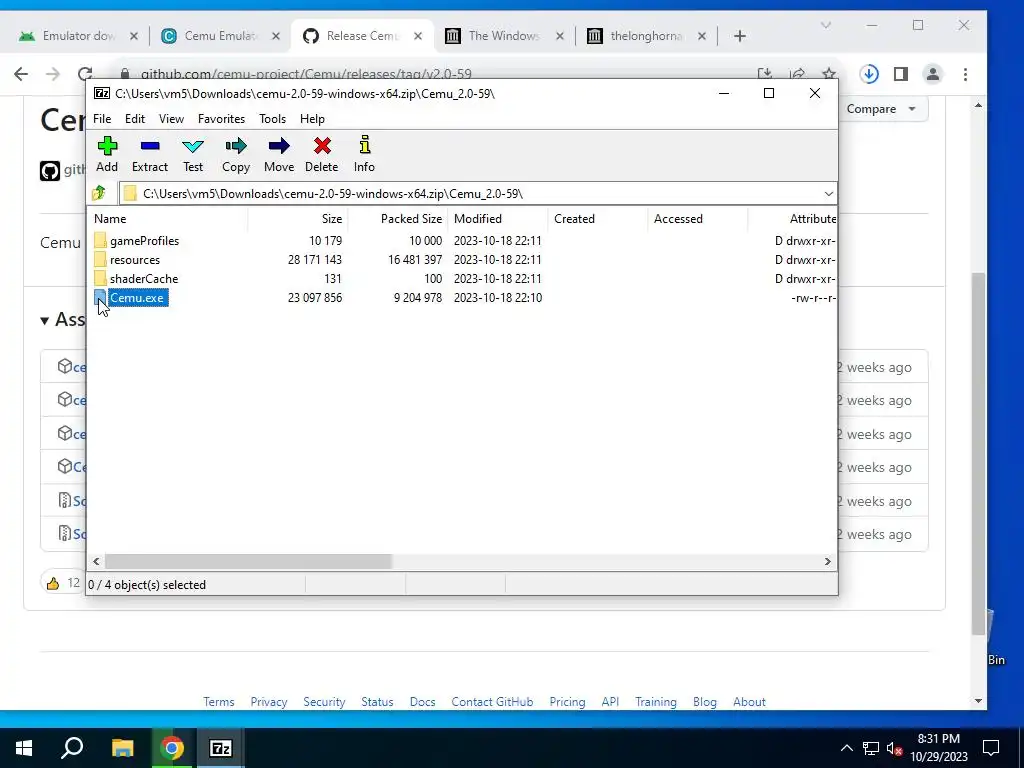Click Cemu.exe size value 23 097 856
Viewport: 1024px width, 768px height.
coord(315,298)
